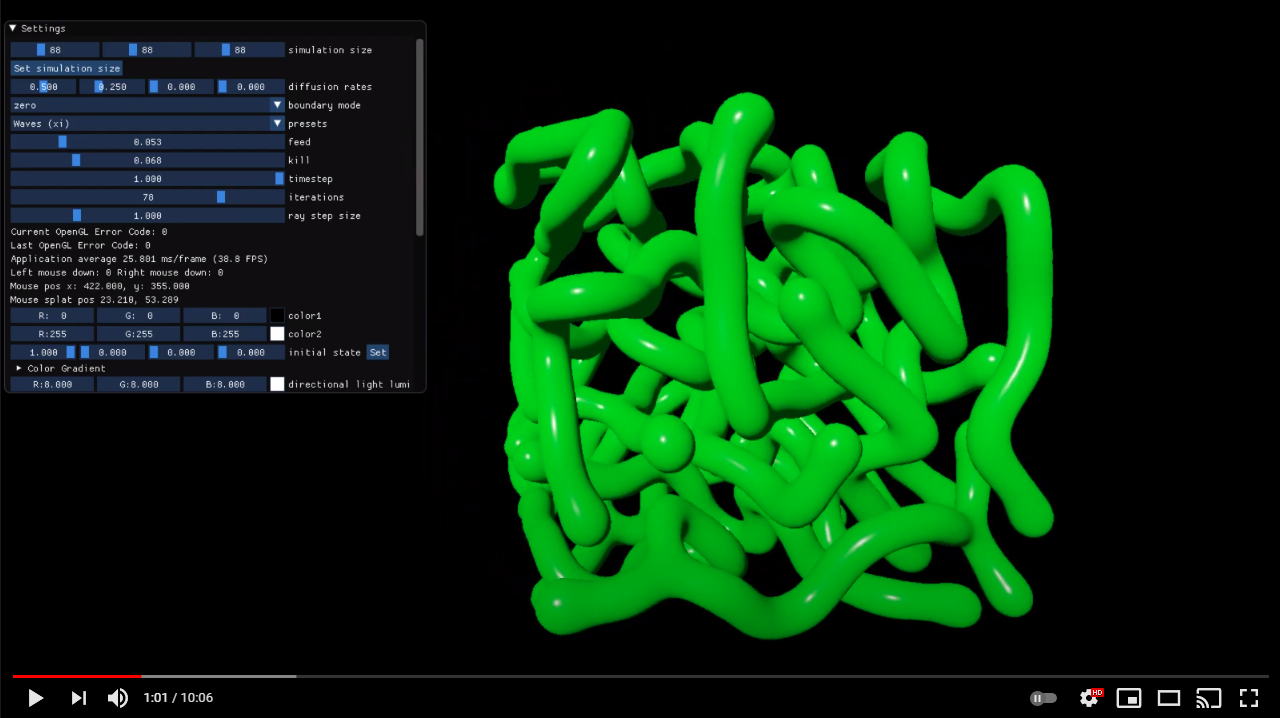Open YouTube player settings gear
1280x718 pixels.
point(1090,698)
